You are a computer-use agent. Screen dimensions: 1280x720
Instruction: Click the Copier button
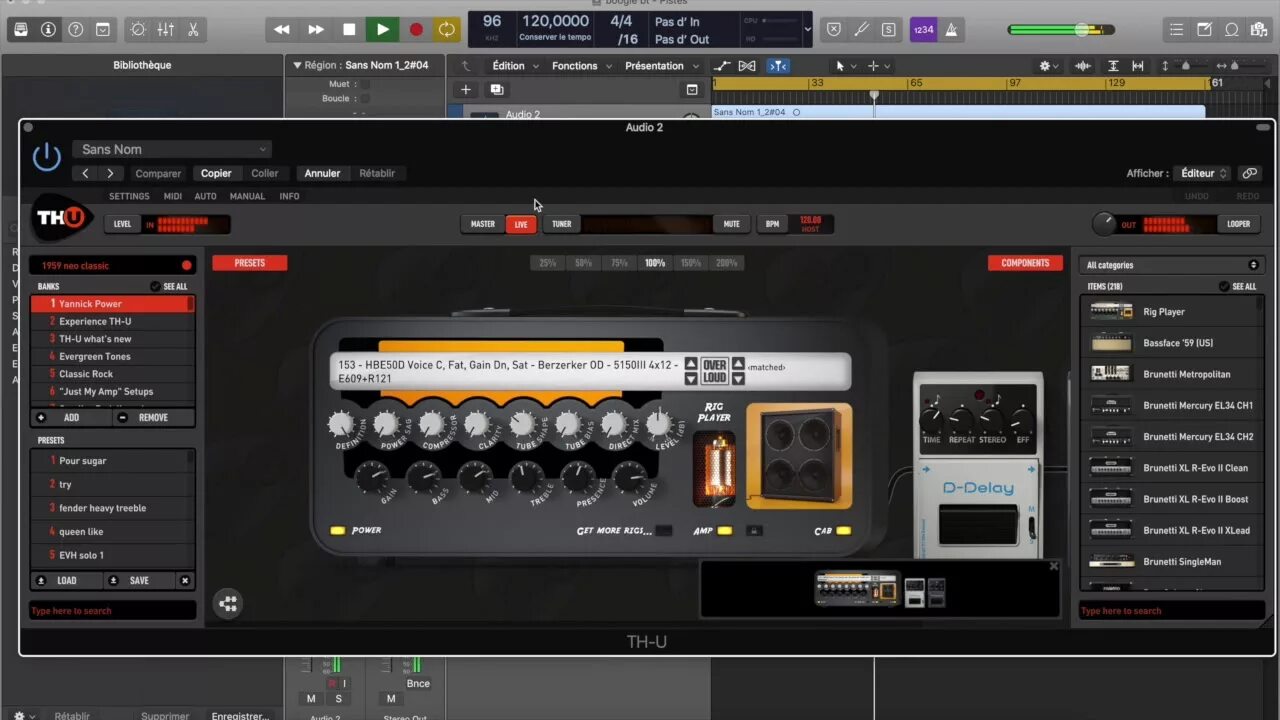(x=216, y=173)
